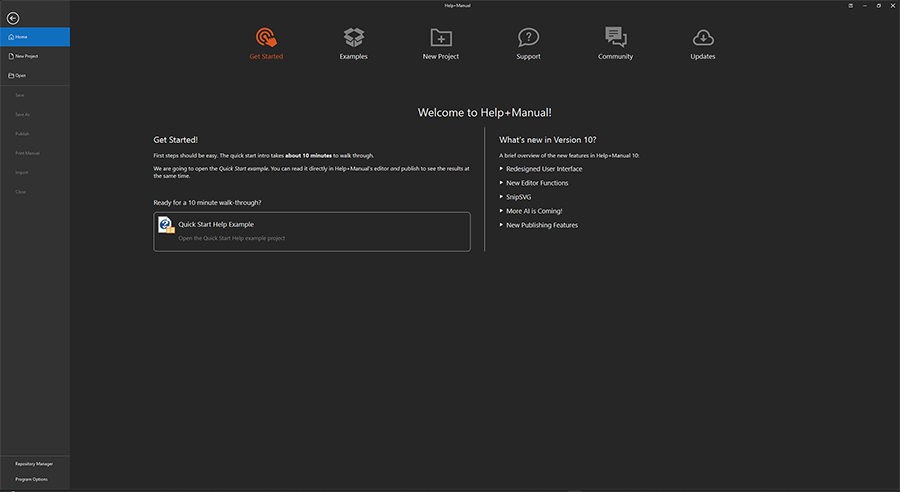900x492 pixels.
Task: Click "Open the Quick Start Help example project" subtitle
Action: pos(231,238)
